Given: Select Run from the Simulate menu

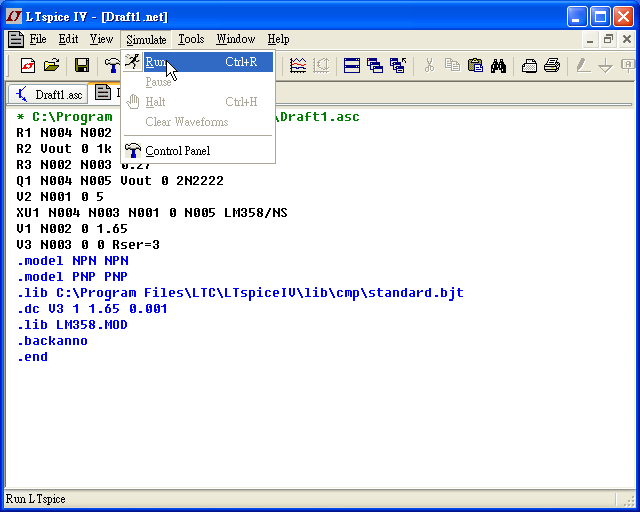Looking at the screenshot, I should (x=199, y=62).
